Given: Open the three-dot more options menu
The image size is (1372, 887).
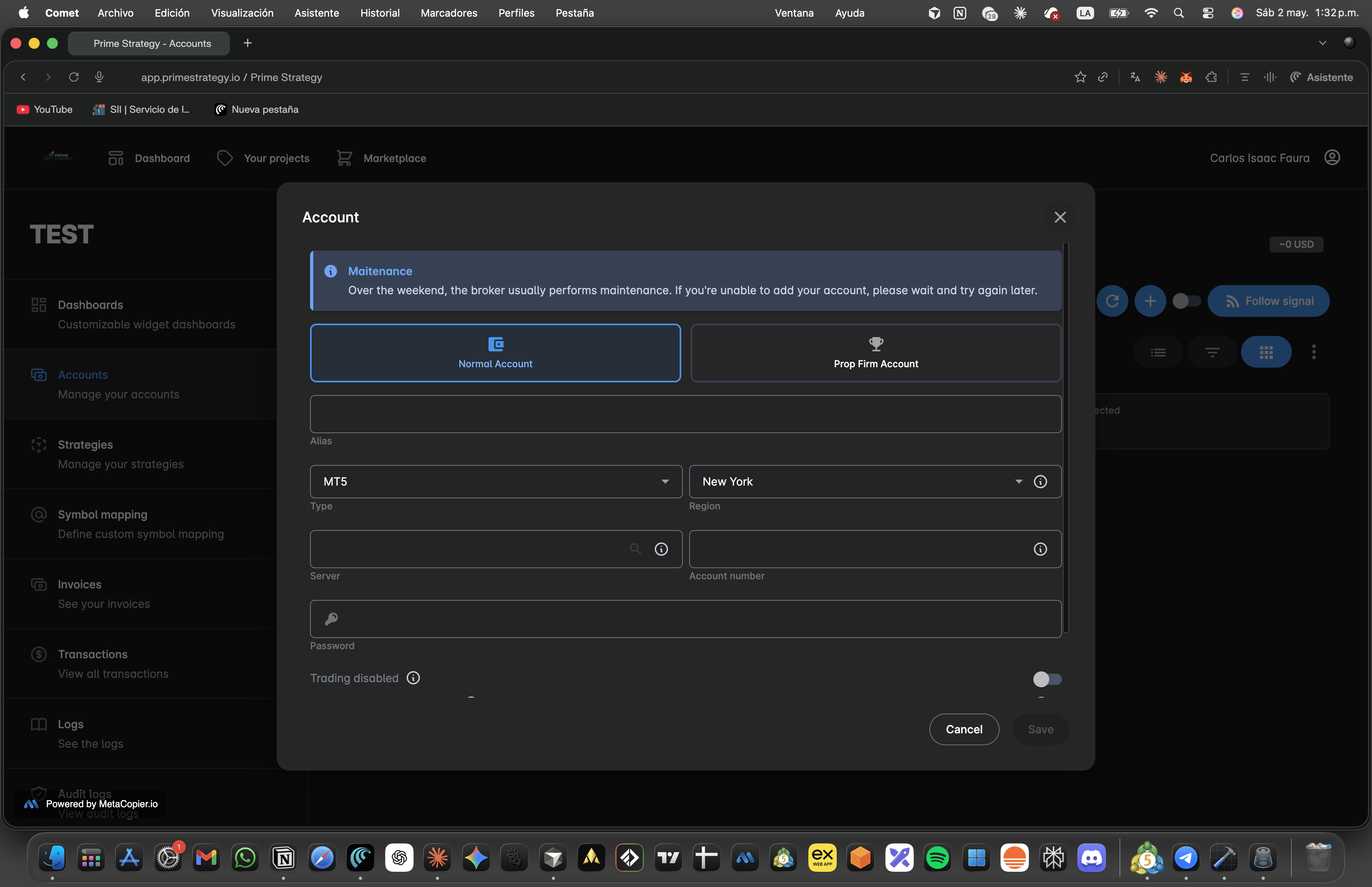Looking at the screenshot, I should (1314, 352).
